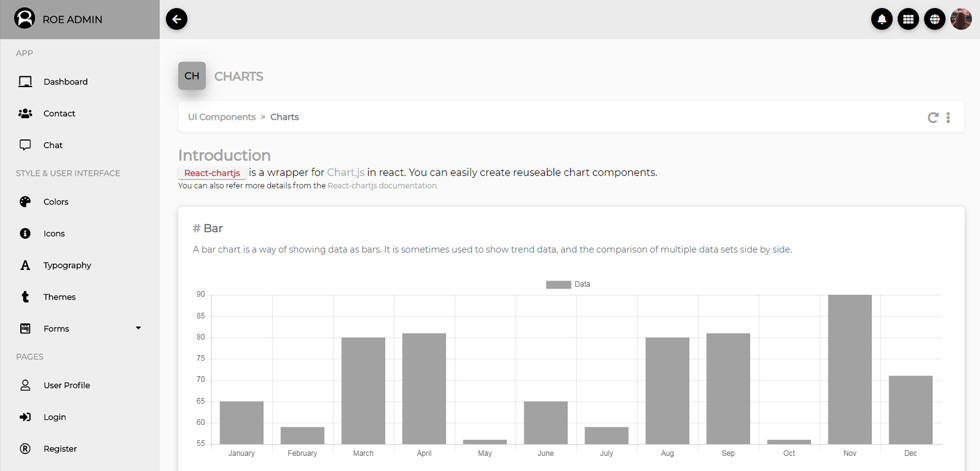Click Ui Components breadcrumb link
980x471 pixels.
click(x=222, y=117)
